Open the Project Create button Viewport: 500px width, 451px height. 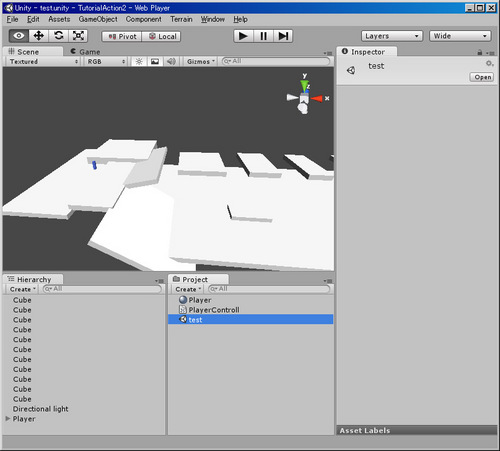coord(188,289)
